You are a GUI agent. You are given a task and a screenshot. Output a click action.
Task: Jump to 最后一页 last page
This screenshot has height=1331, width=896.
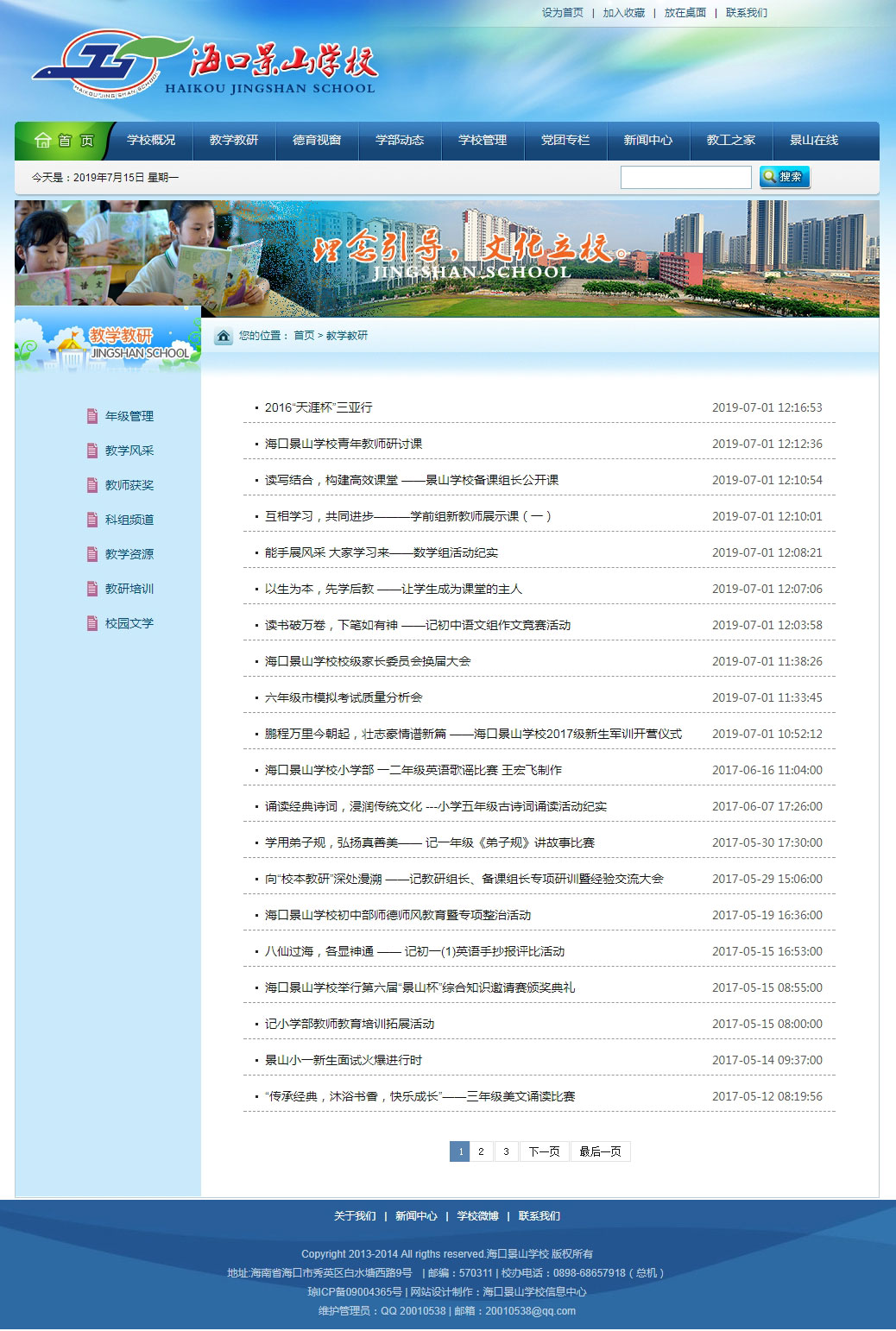coord(600,1151)
